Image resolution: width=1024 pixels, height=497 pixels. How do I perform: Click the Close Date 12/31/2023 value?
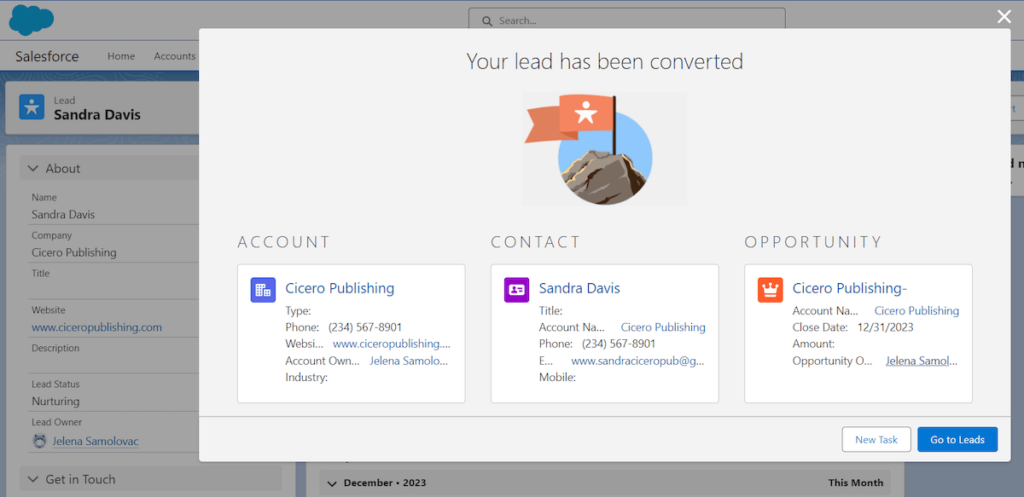coord(885,327)
